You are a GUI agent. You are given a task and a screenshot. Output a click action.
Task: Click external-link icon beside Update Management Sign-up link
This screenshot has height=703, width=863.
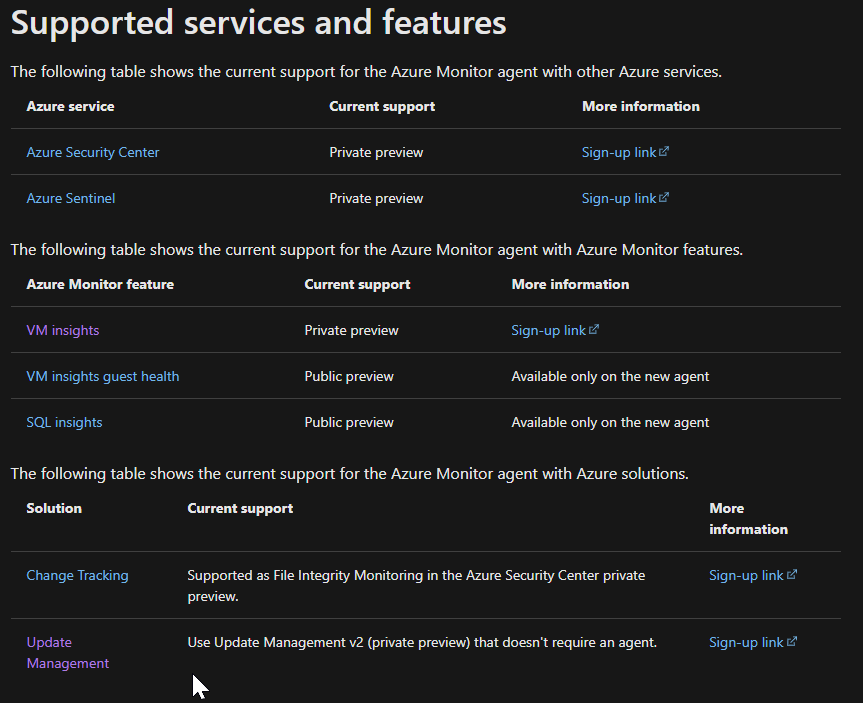coord(793,641)
